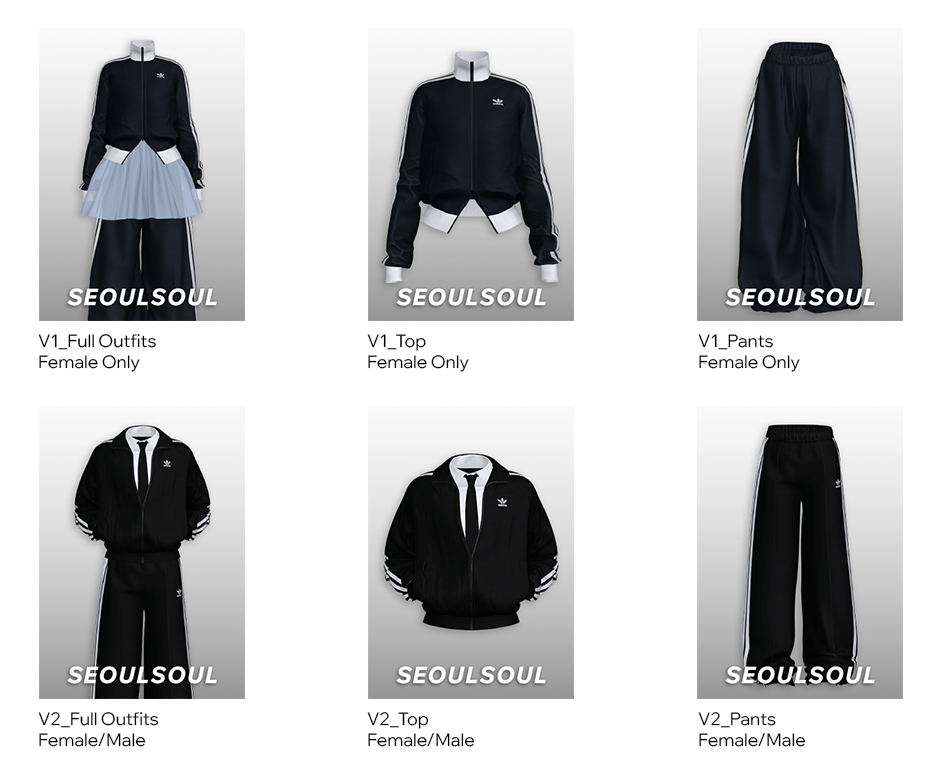The width and height of the screenshot is (942, 767).
Task: Click SEOULSOUL watermark on V1_Full Outfits image
Action: tap(142, 297)
